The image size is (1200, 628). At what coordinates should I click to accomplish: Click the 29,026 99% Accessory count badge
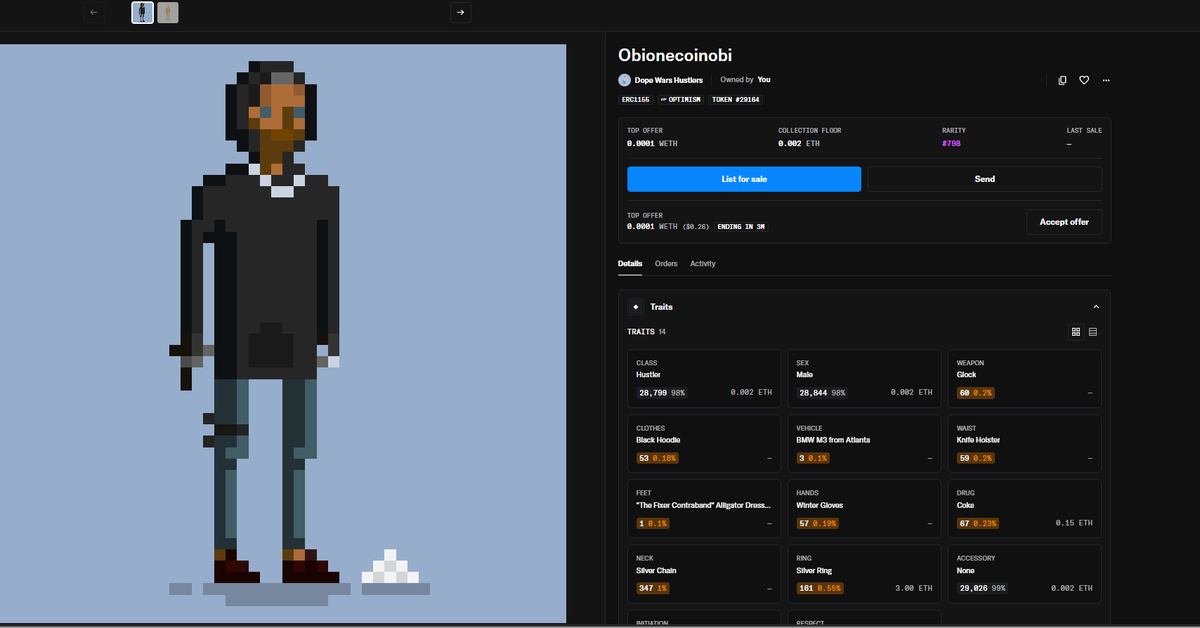tap(981, 588)
